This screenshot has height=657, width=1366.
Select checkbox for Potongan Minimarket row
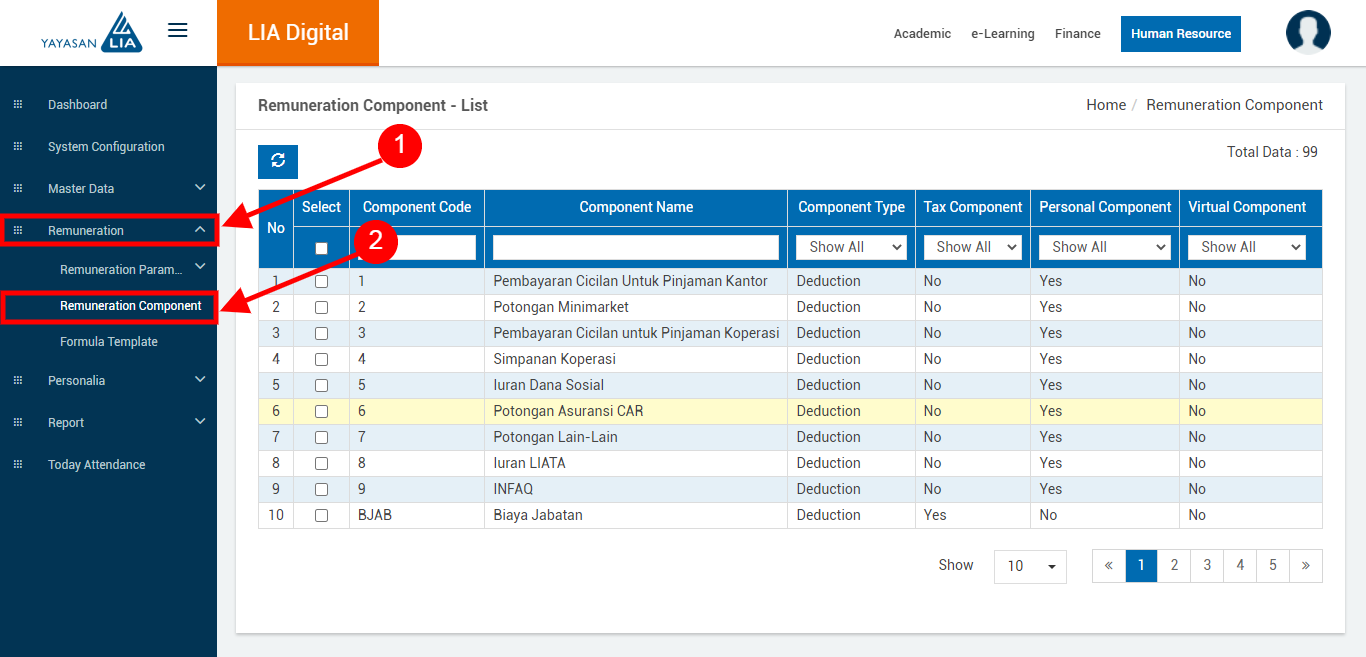coord(321,308)
